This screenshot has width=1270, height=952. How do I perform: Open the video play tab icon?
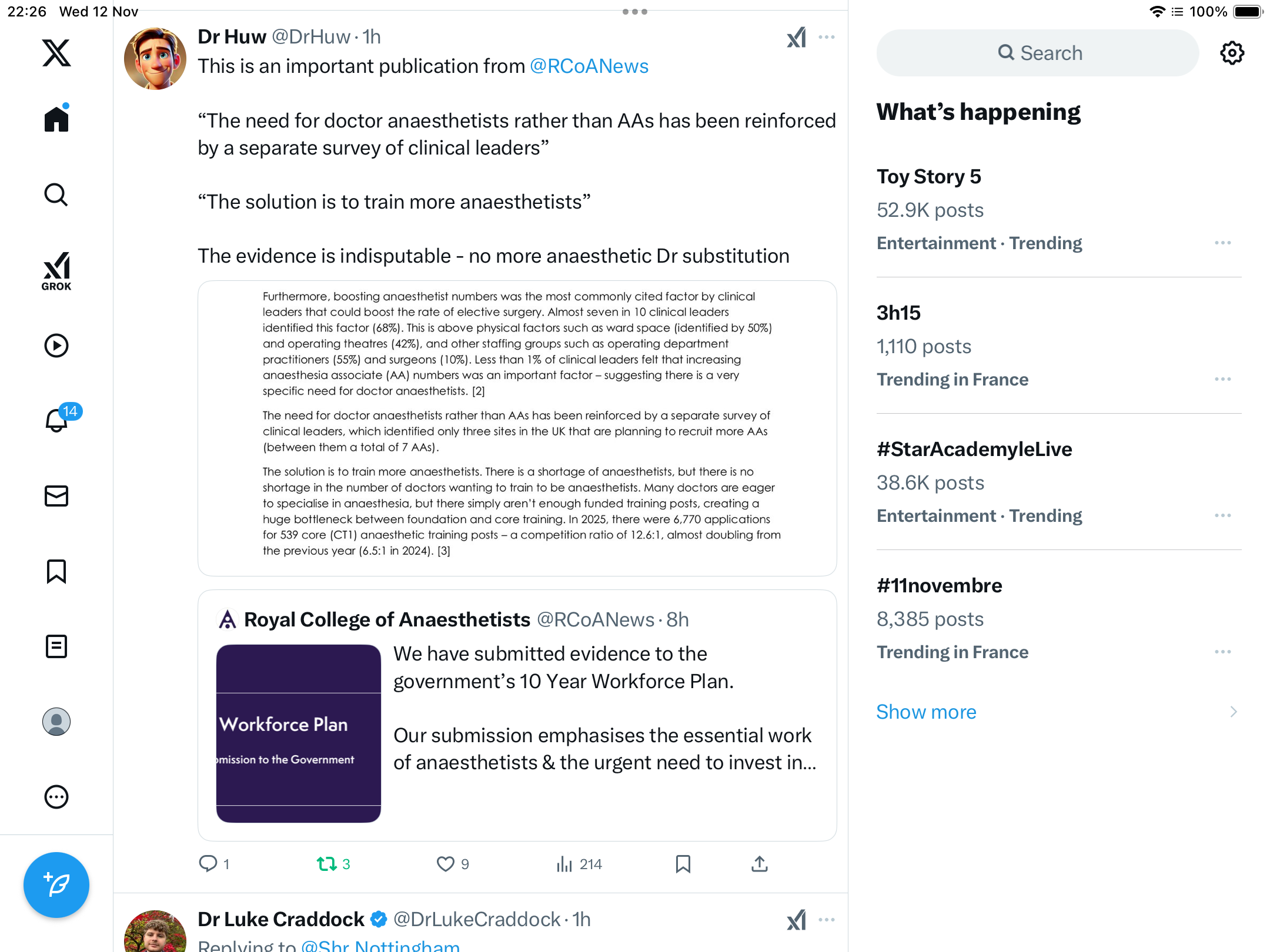point(56,346)
